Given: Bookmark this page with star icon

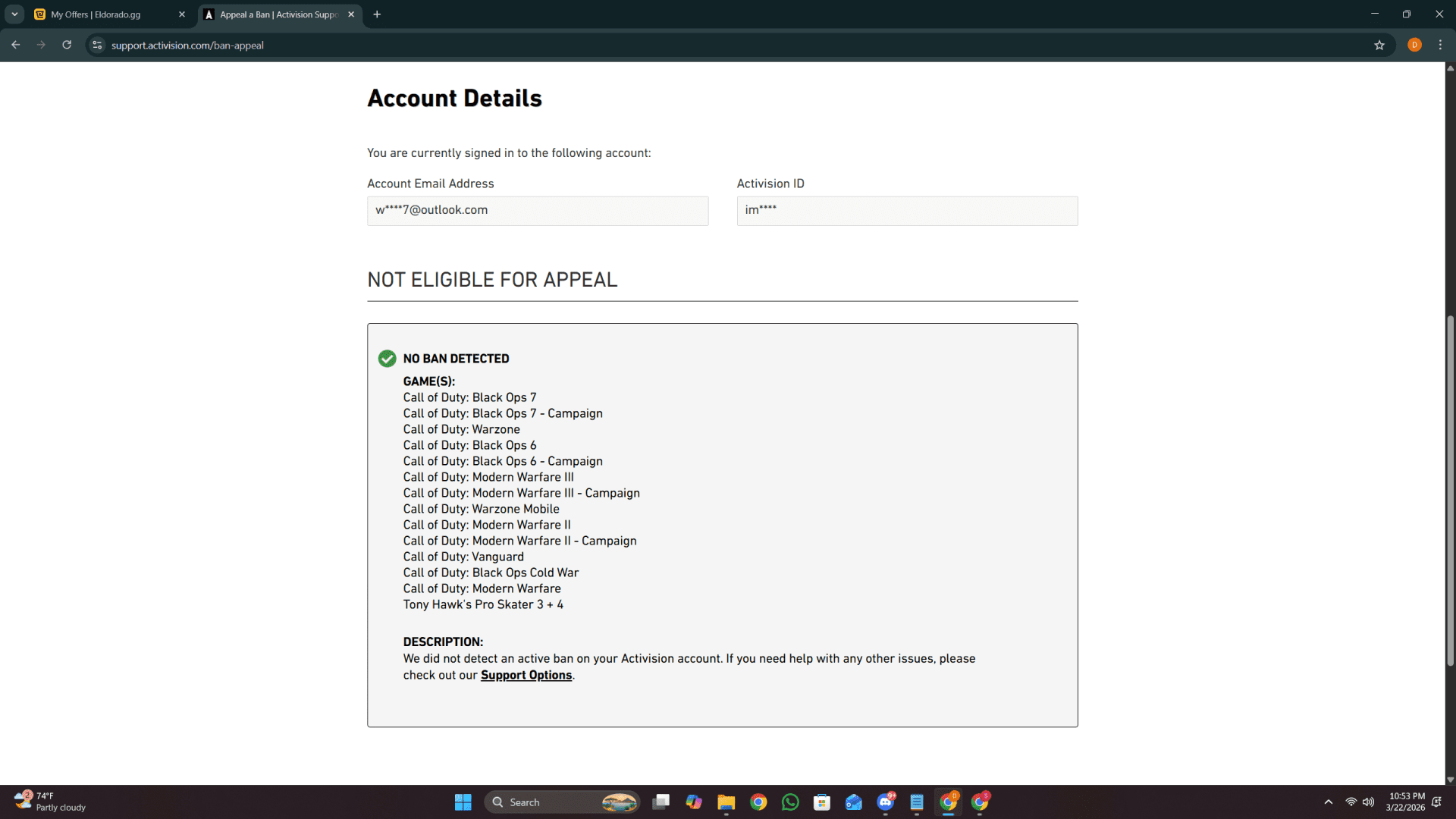Looking at the screenshot, I should tap(1379, 45).
